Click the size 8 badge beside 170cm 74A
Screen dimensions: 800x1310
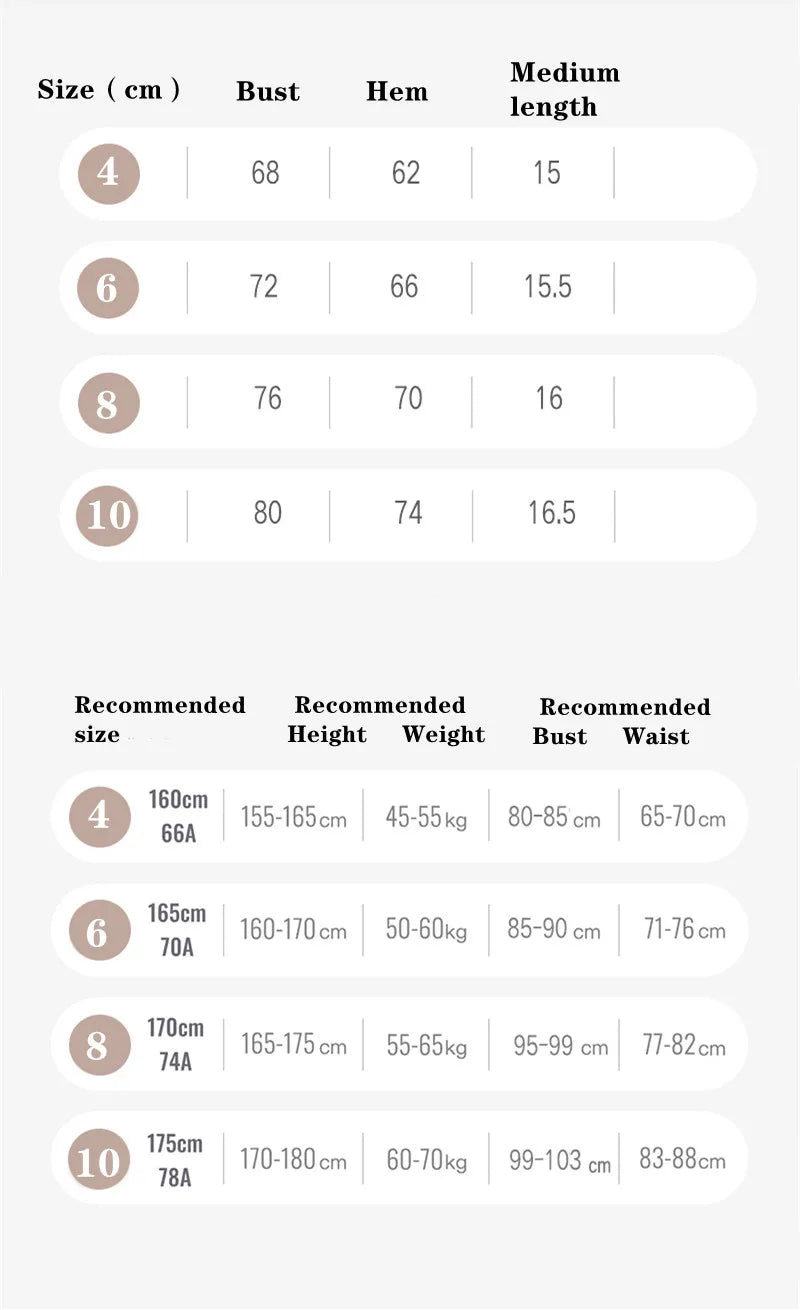coord(99,1045)
